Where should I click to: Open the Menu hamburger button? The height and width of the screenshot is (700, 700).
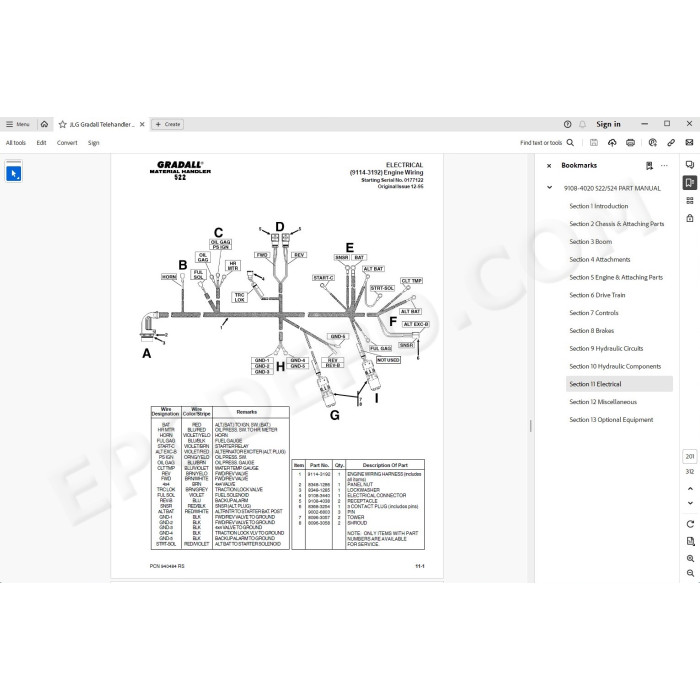[x=17, y=124]
